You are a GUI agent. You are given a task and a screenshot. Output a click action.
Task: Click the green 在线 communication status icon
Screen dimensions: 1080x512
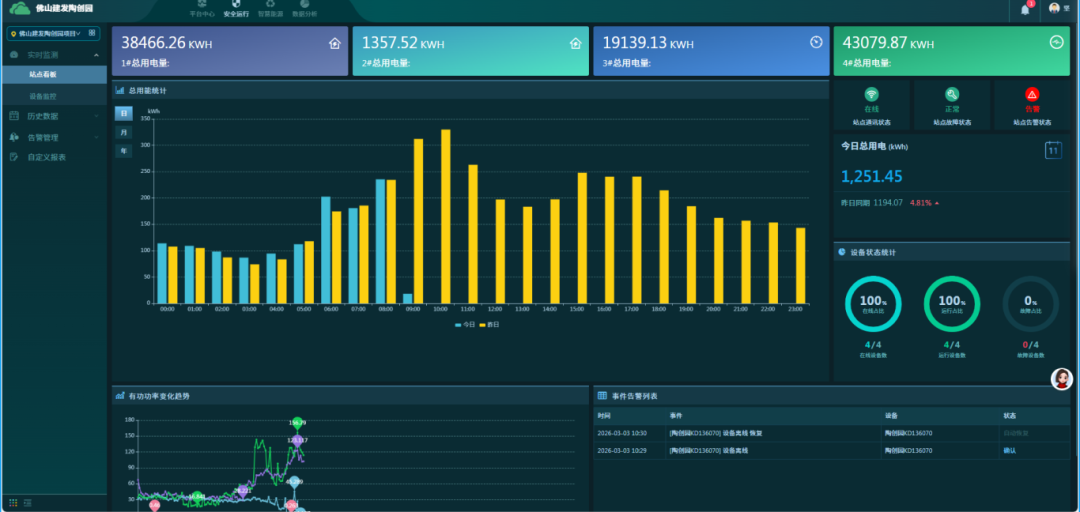click(871, 95)
